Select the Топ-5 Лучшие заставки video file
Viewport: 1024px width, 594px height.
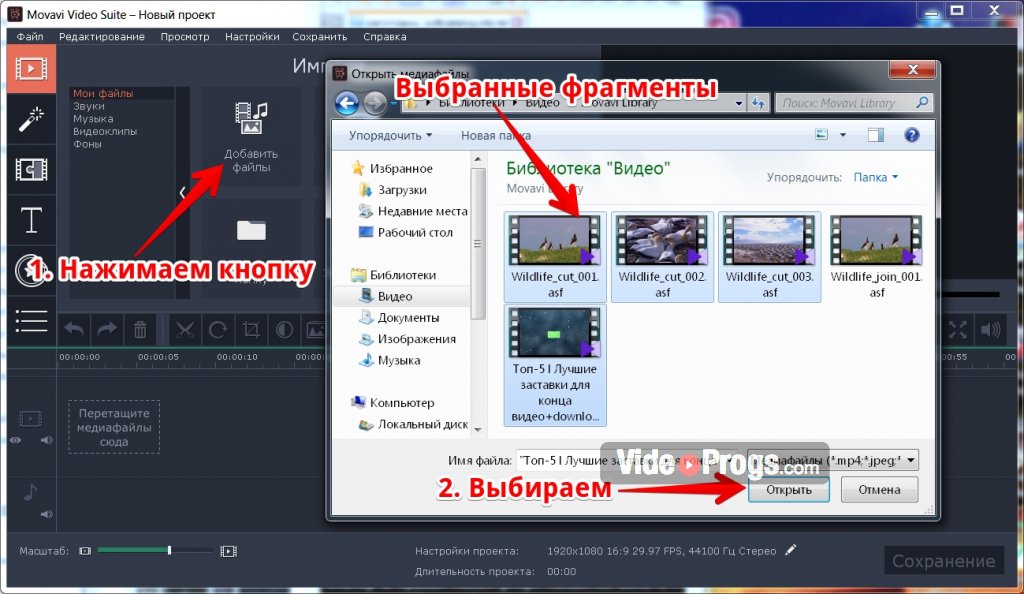pyautogui.click(x=555, y=366)
